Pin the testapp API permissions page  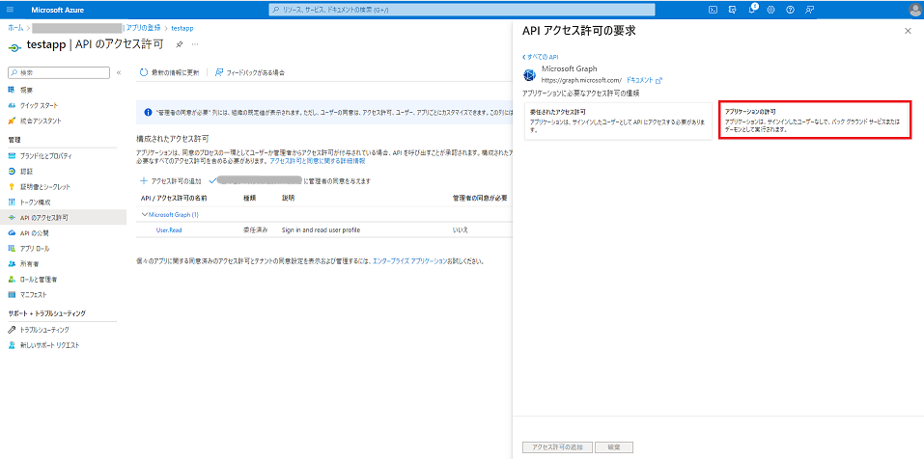[179, 45]
